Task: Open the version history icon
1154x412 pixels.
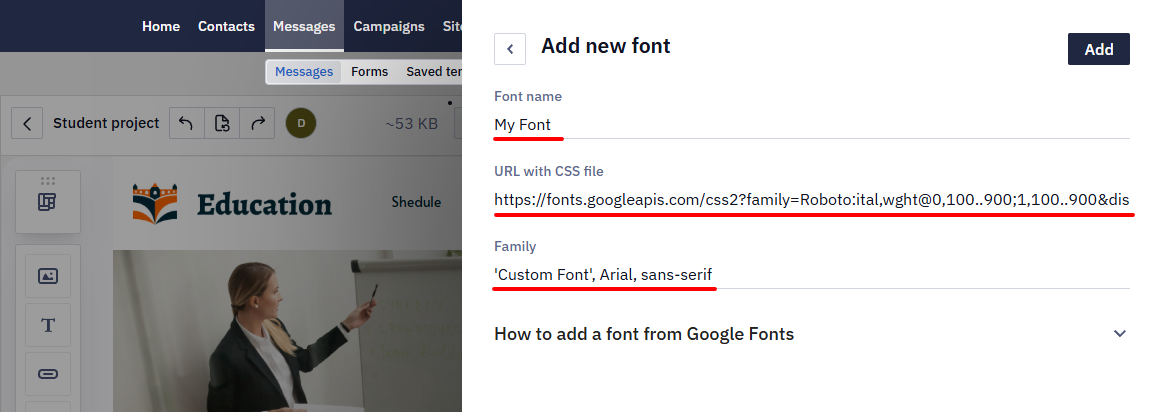Action: (x=222, y=123)
